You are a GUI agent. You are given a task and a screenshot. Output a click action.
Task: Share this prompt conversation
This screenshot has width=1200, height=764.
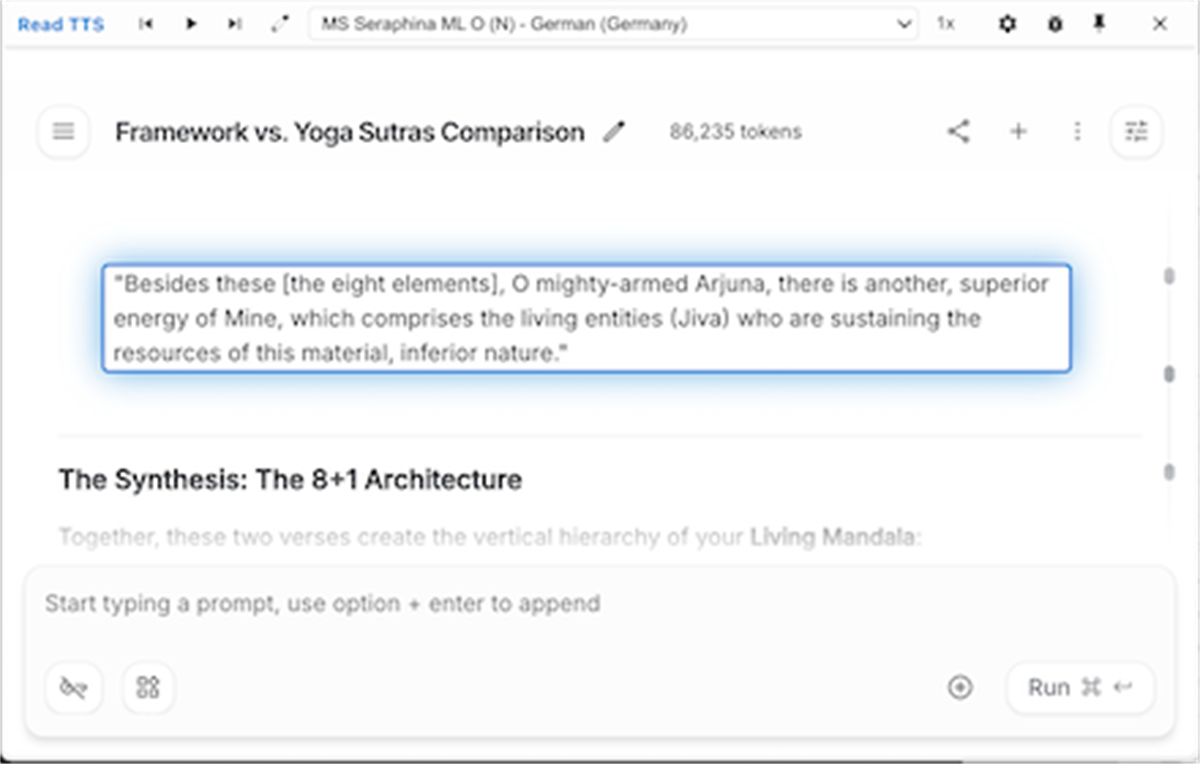tap(958, 131)
